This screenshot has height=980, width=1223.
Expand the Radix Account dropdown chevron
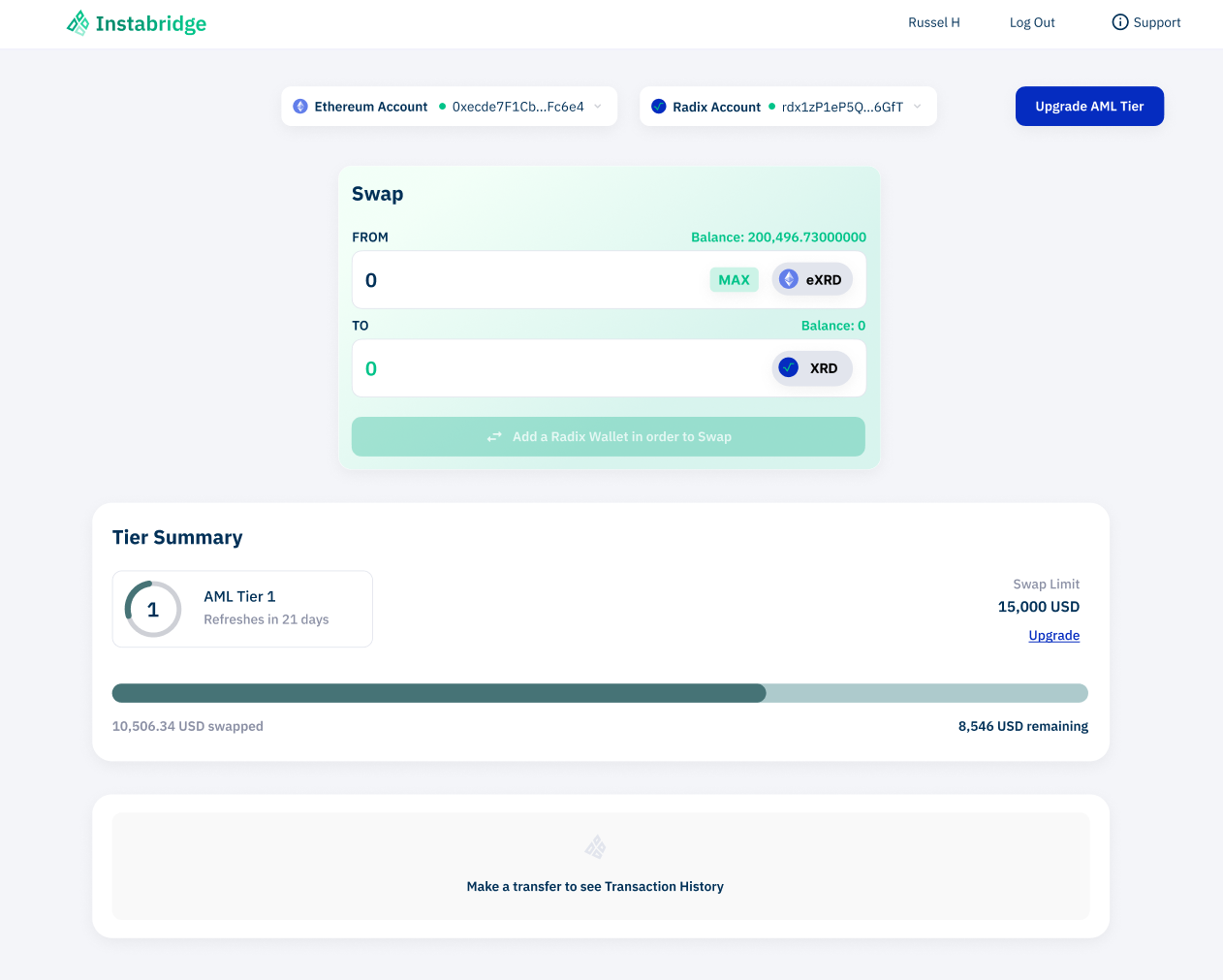[x=918, y=107]
